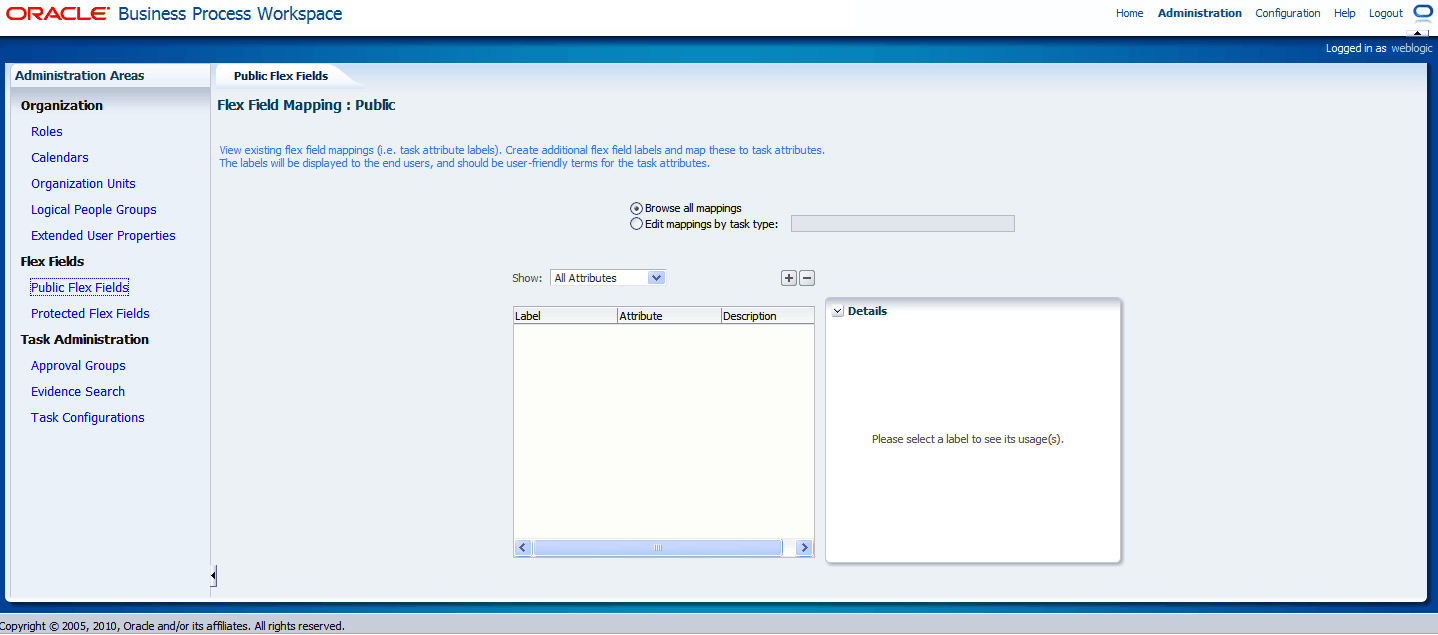Click the weblogic username text
The width and height of the screenshot is (1438, 635).
1412,48
